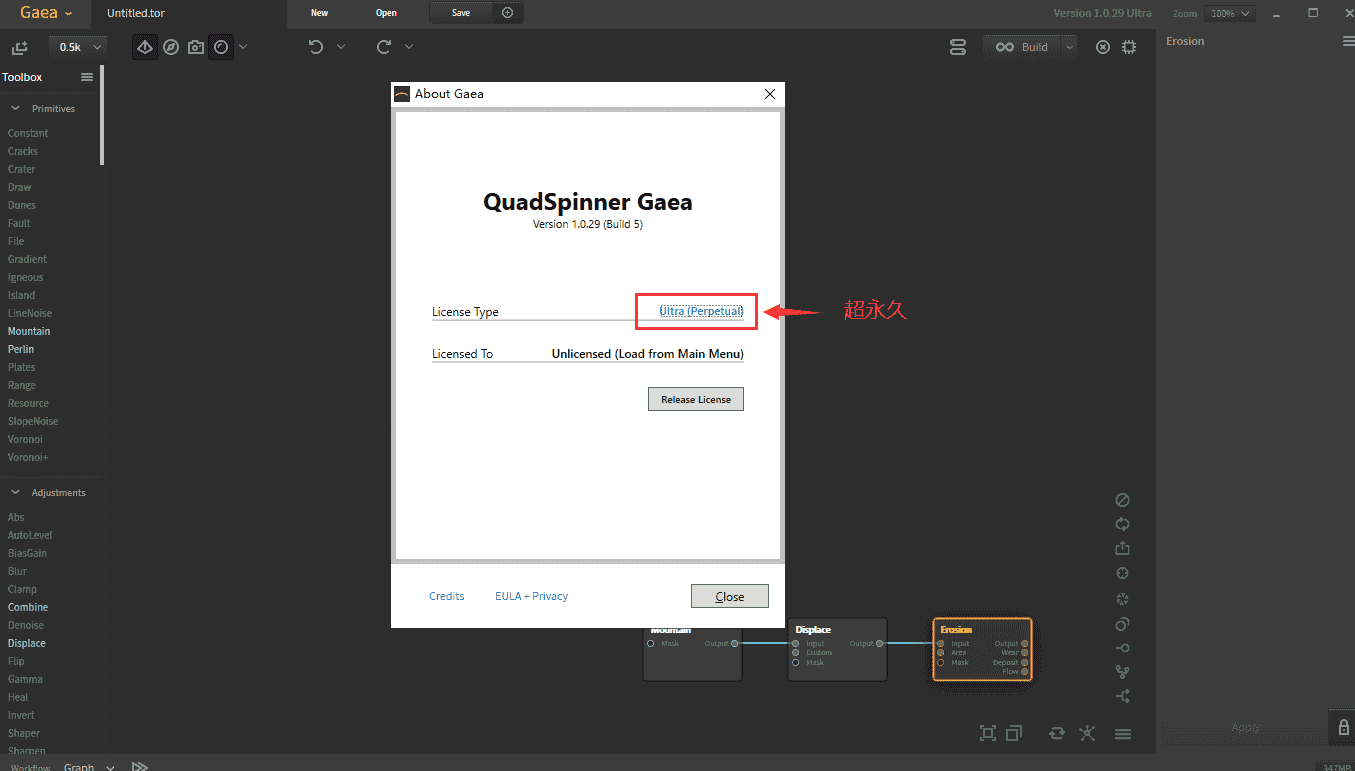
Task: Switch to the Graph tab at the bottom
Action: (78, 765)
